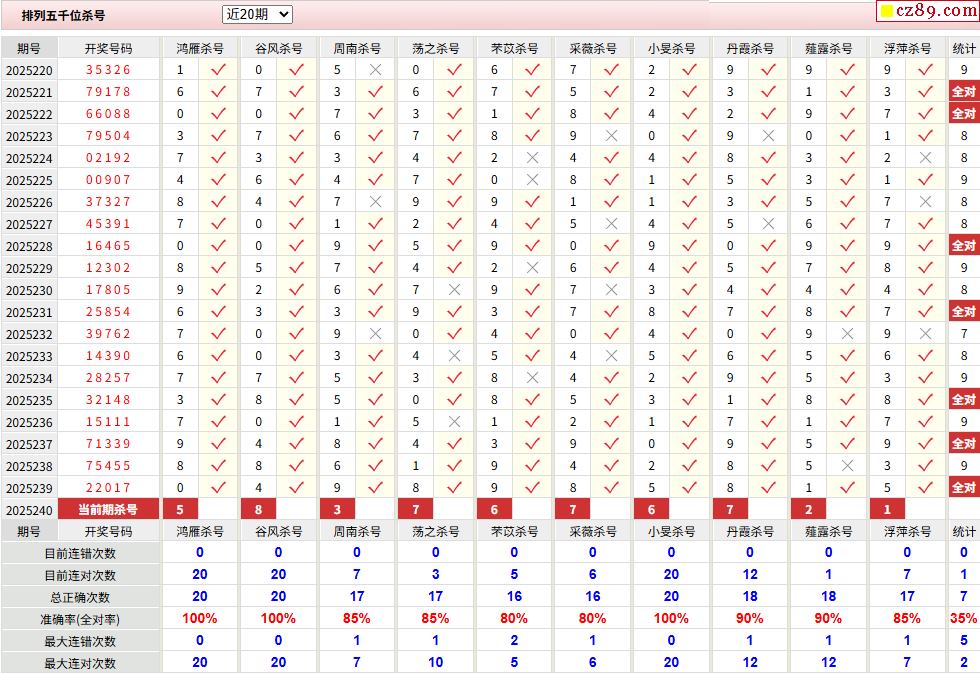Click period number 2025220

click(29, 71)
